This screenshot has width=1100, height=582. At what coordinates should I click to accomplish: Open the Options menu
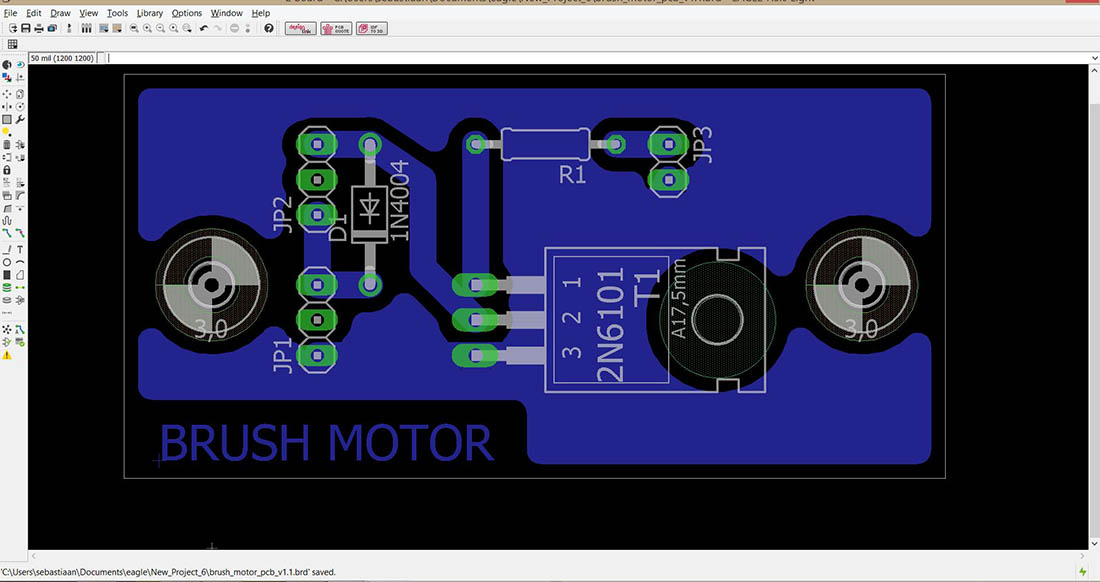(x=187, y=13)
